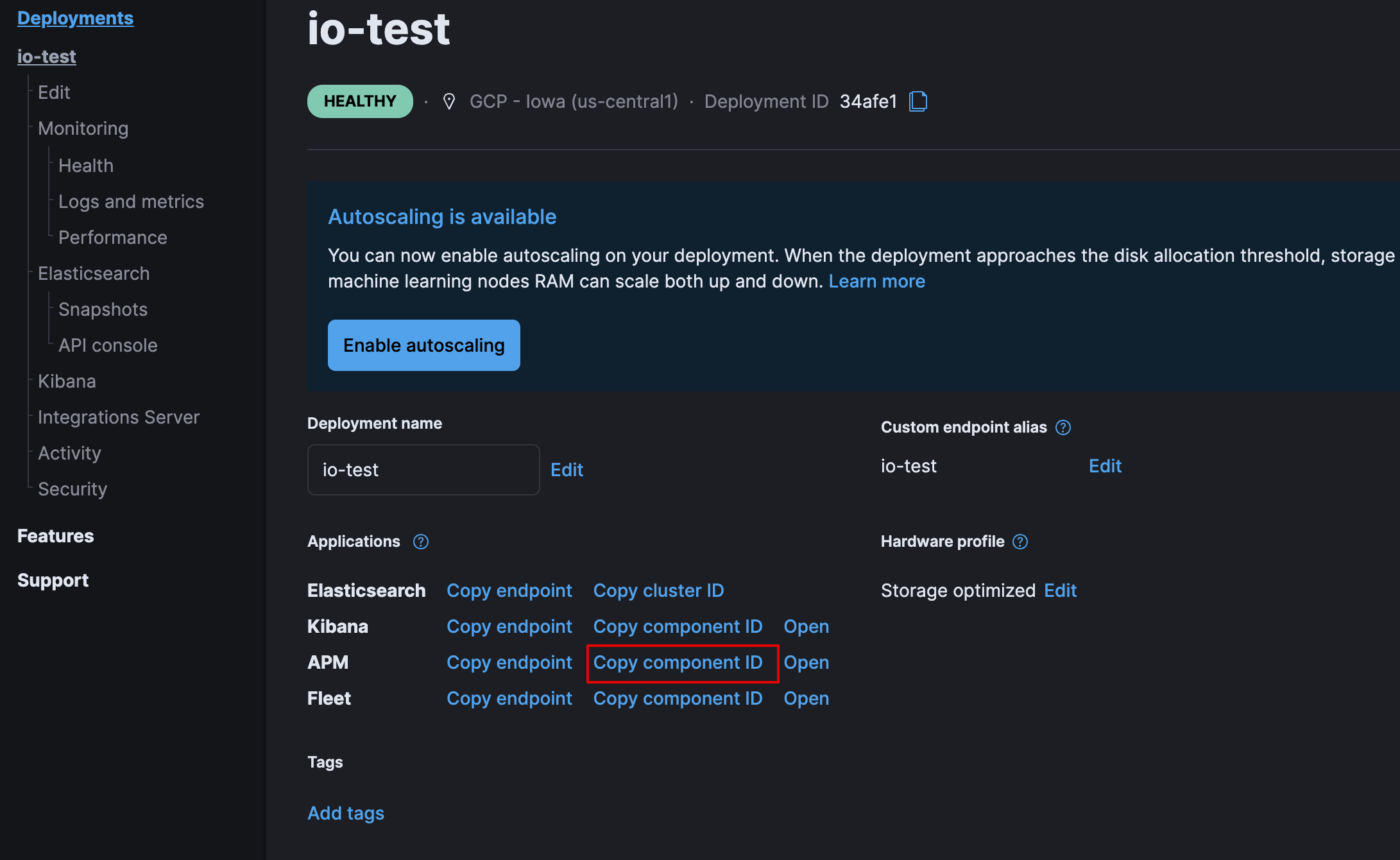Click the location pin icon beside GCP Iowa

[x=449, y=101]
